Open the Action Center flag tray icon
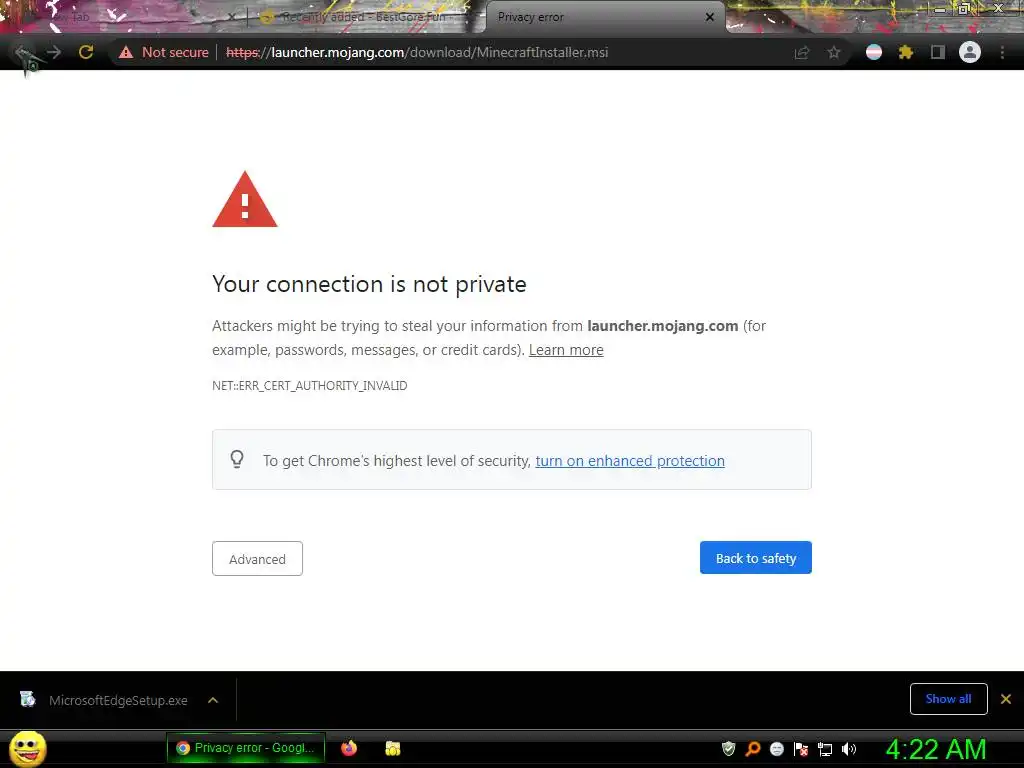Screen dimensions: 1024x768 pos(801,748)
